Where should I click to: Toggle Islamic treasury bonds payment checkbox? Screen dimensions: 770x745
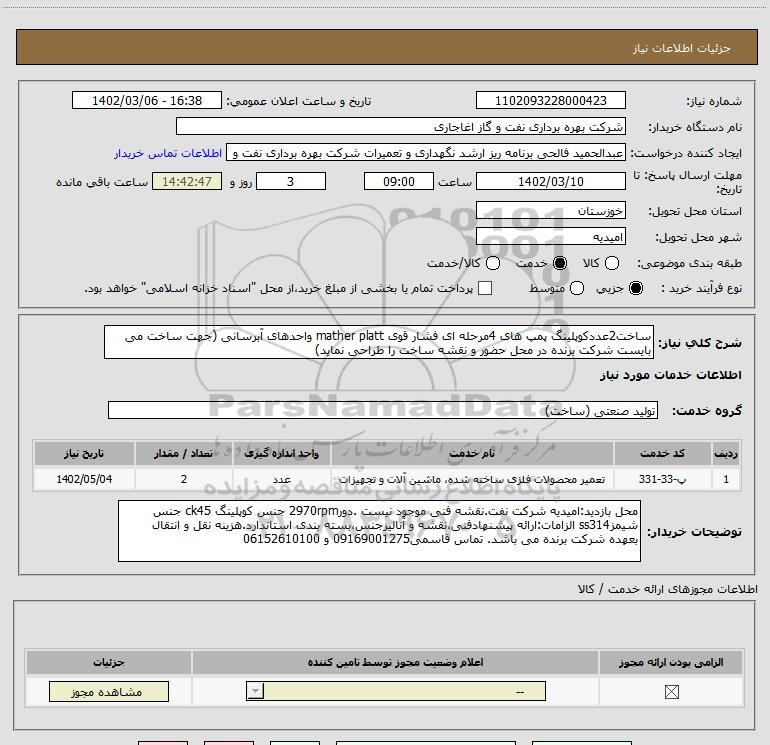(485, 288)
